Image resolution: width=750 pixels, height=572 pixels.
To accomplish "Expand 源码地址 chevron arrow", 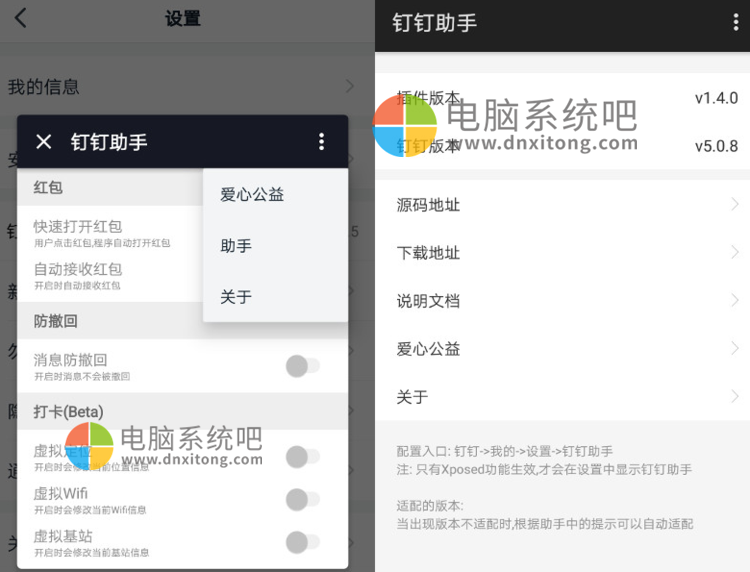I will pos(735,205).
